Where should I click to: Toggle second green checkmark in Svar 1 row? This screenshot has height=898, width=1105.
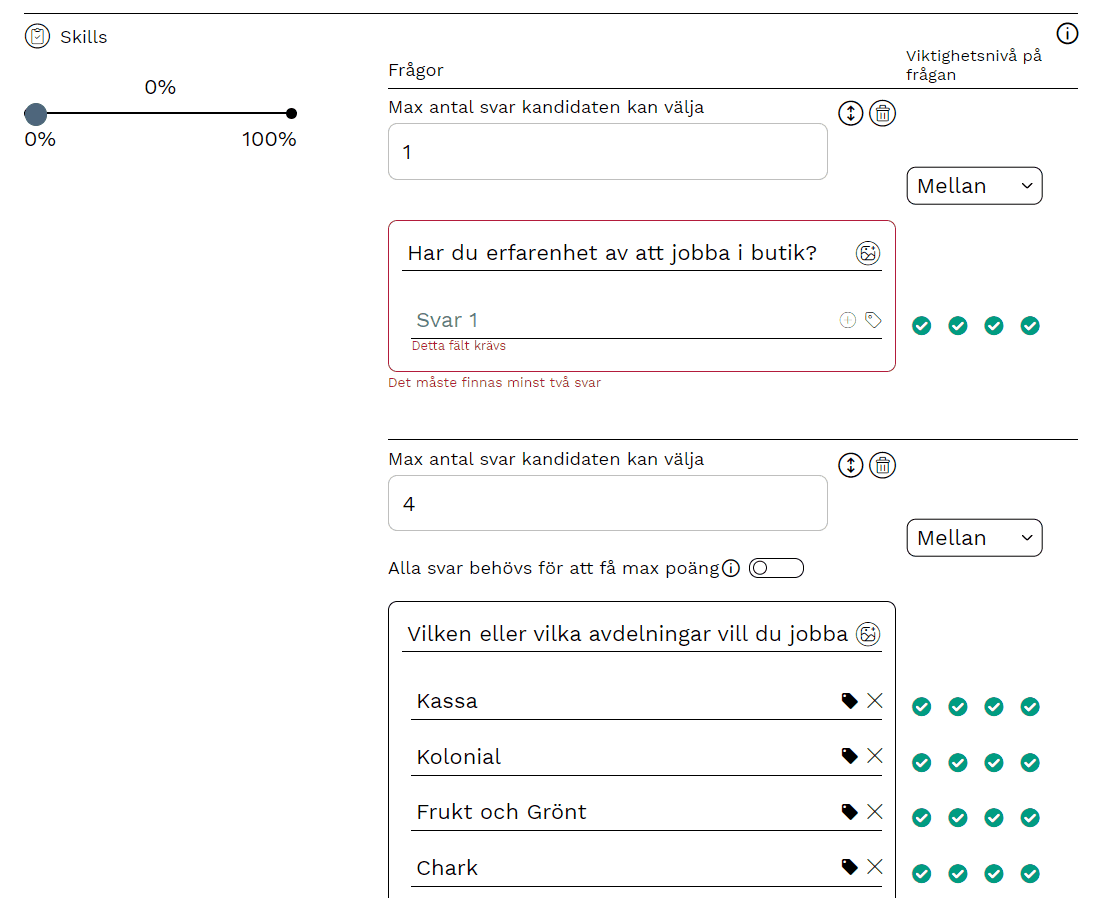point(958,326)
